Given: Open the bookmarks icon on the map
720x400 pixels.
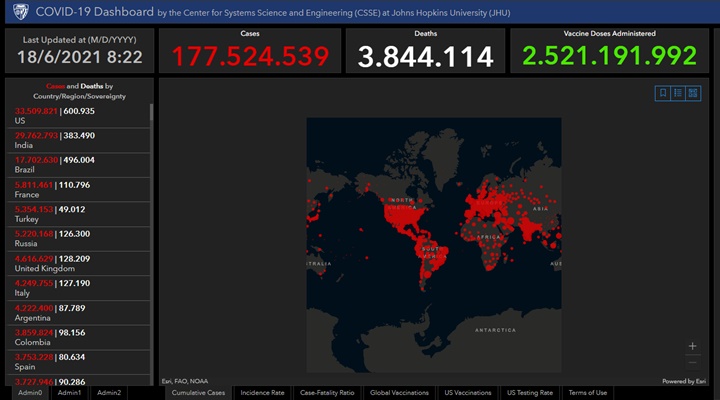Looking at the screenshot, I should [x=663, y=93].
